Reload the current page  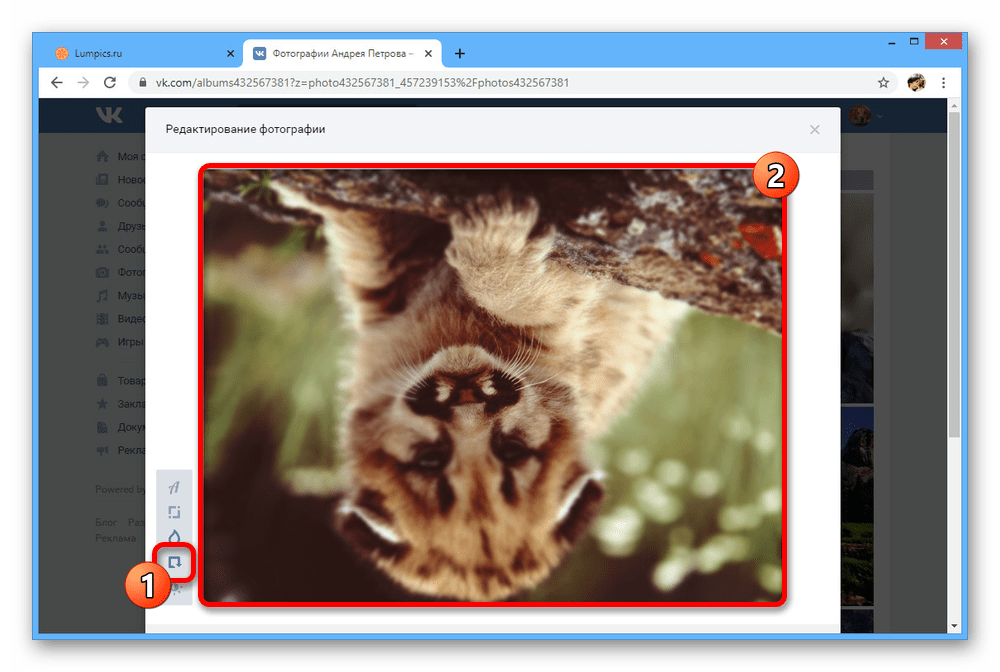coord(110,82)
